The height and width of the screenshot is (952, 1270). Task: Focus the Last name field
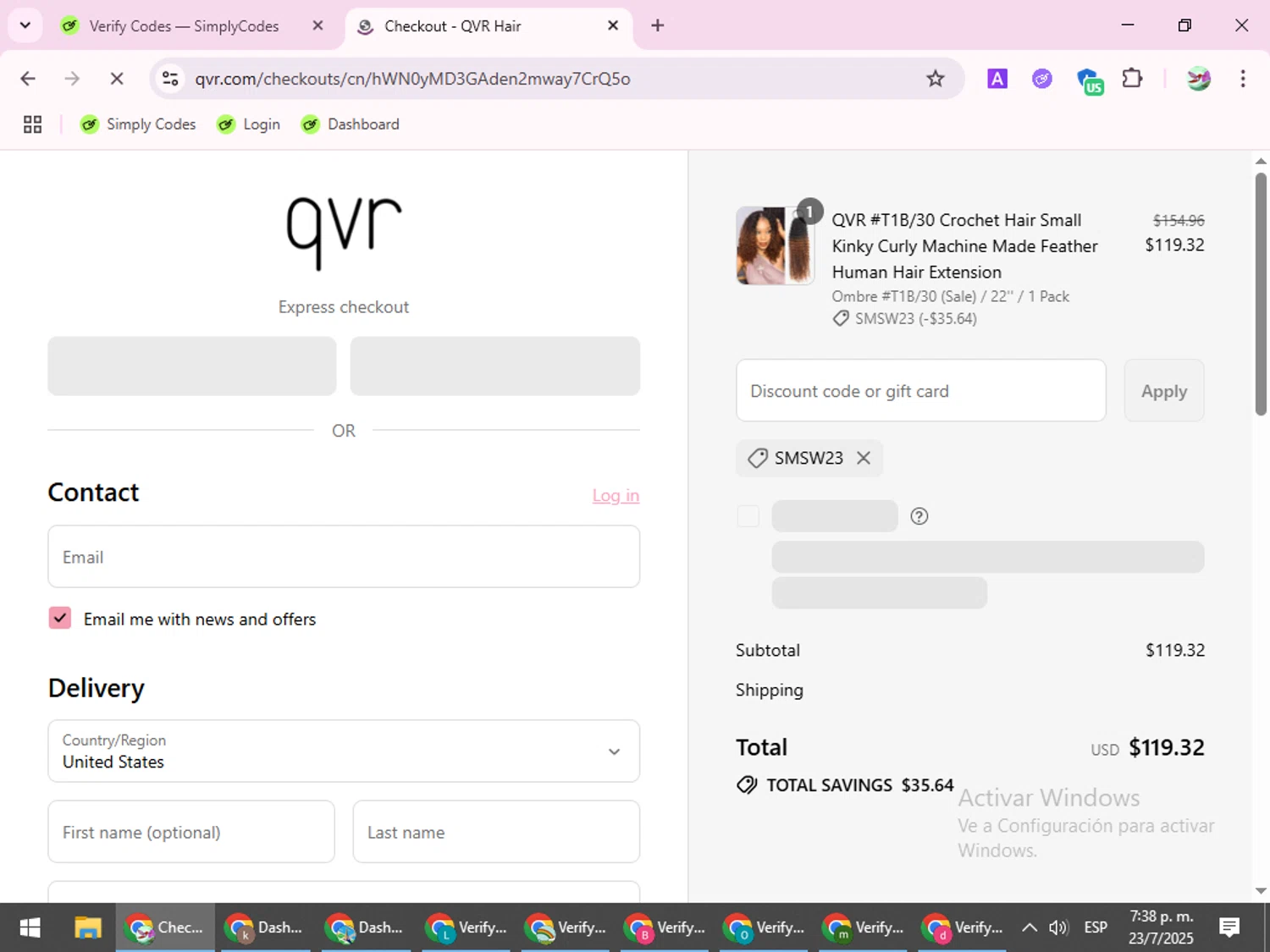point(496,832)
